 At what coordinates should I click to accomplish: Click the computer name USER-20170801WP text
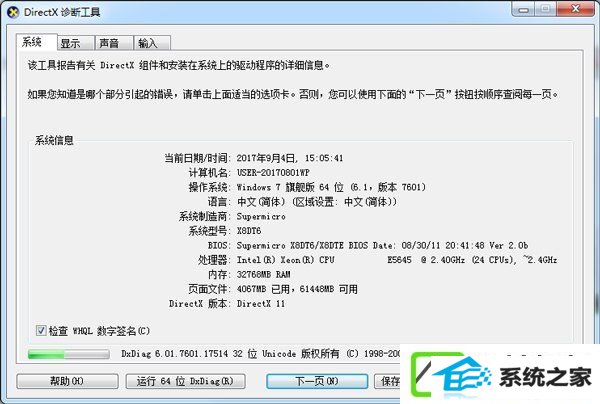(273, 173)
